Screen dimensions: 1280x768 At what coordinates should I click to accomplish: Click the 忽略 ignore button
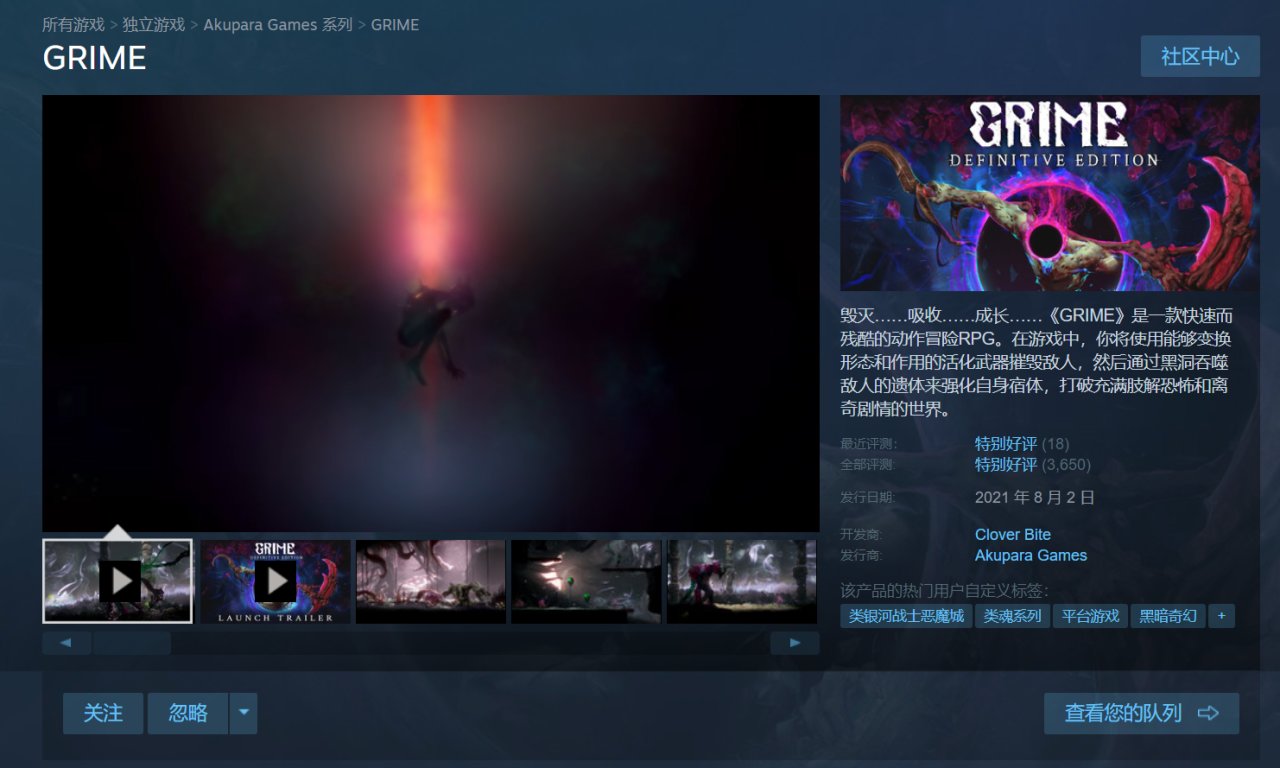tap(188, 714)
